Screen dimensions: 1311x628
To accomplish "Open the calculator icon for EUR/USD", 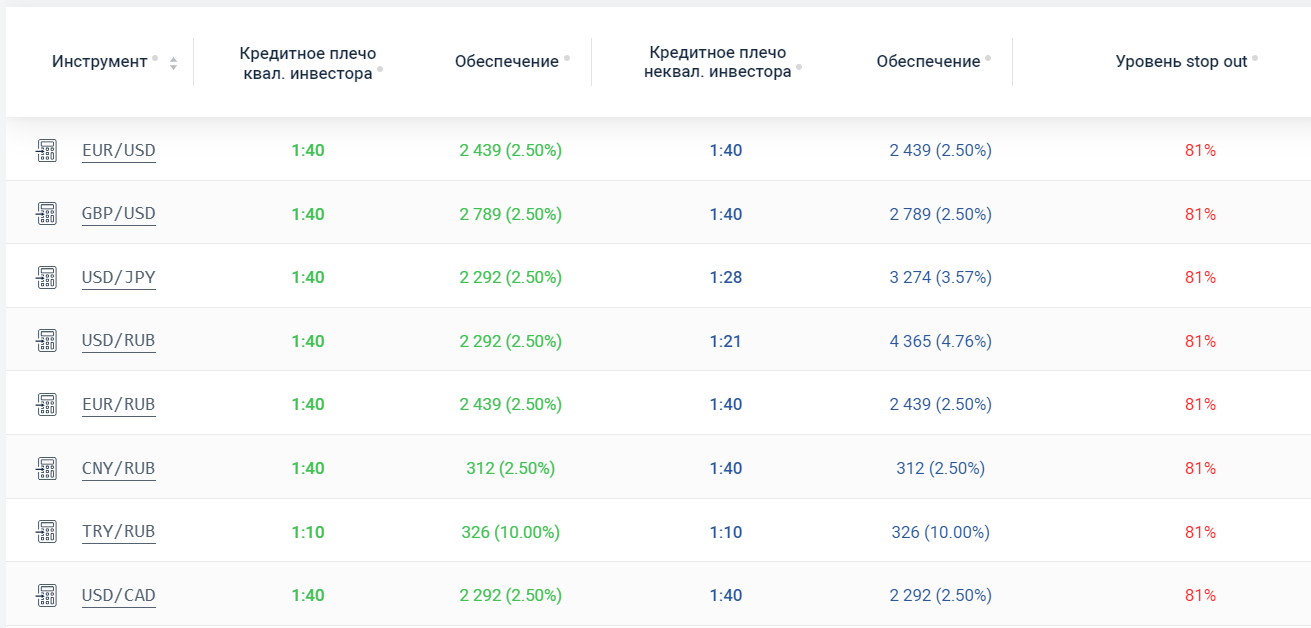I will 46,150.
